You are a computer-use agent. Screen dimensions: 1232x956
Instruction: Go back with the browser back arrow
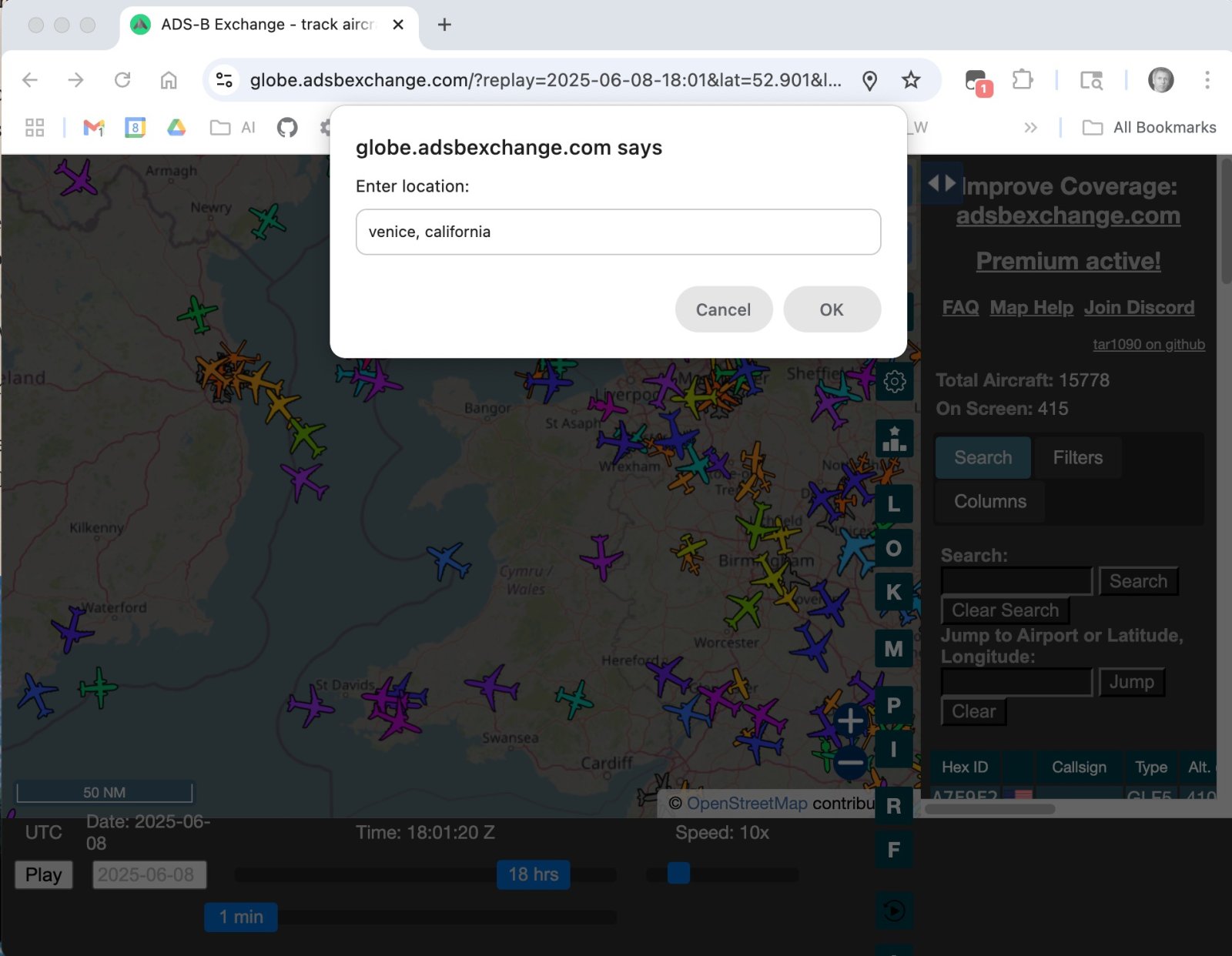(30, 80)
